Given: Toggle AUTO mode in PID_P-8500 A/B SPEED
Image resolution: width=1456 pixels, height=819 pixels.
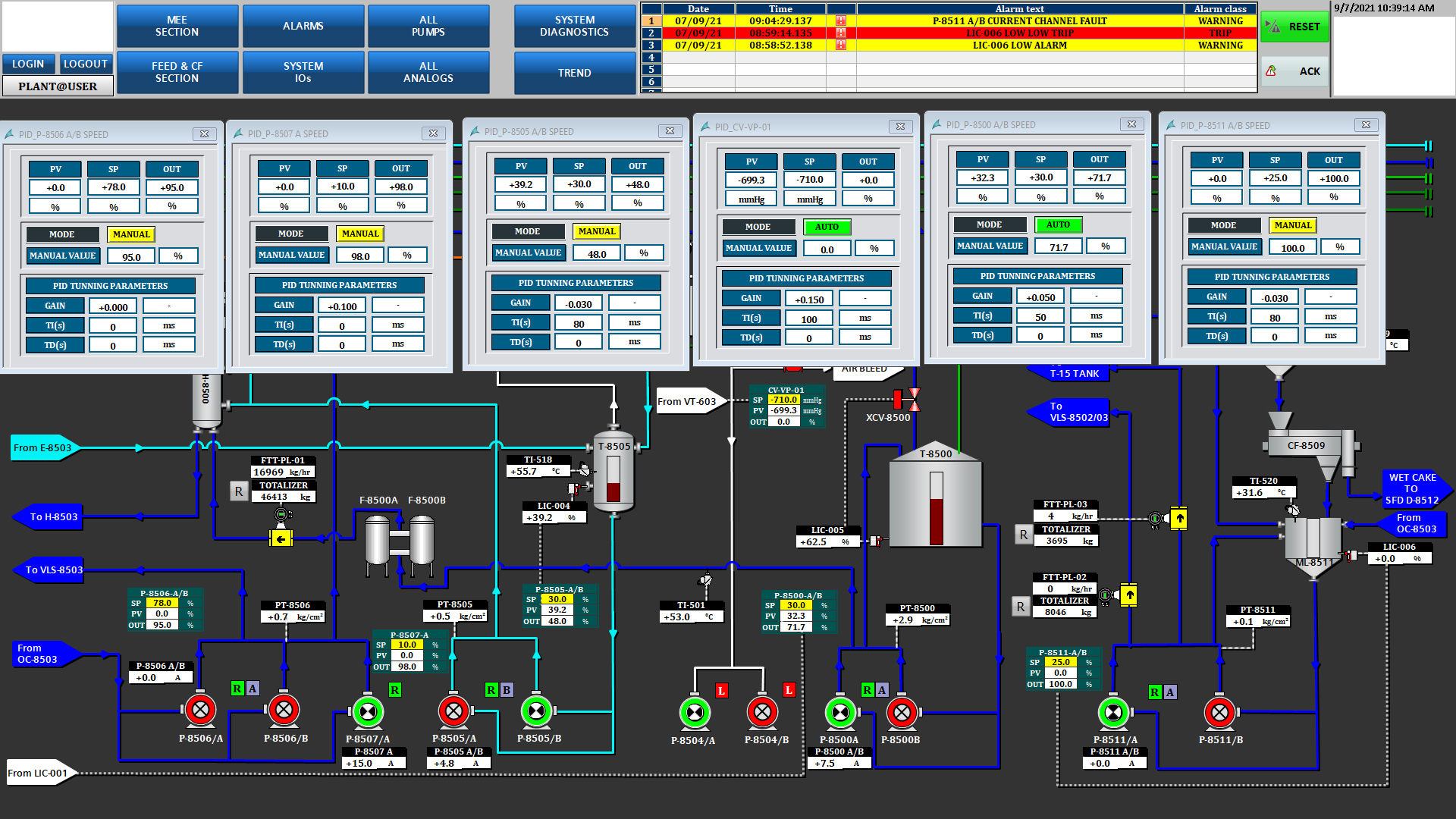Looking at the screenshot, I should tap(1058, 224).
